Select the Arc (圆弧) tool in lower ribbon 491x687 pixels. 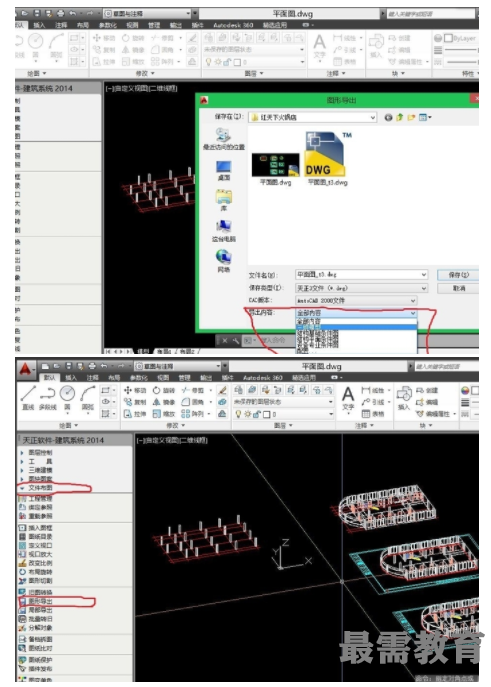pyautogui.click(x=88, y=398)
